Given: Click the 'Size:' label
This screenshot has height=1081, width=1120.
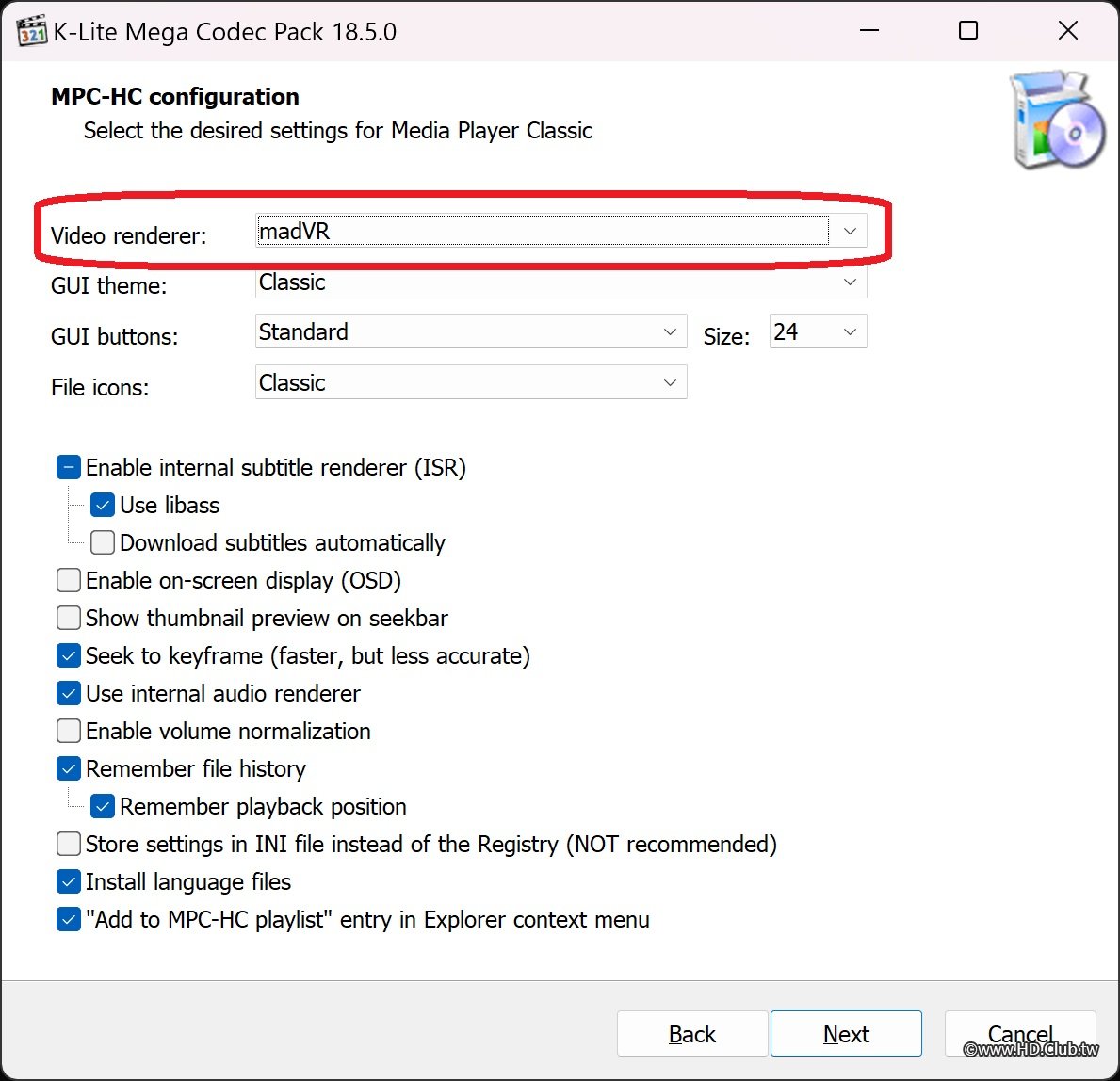Looking at the screenshot, I should click(726, 336).
